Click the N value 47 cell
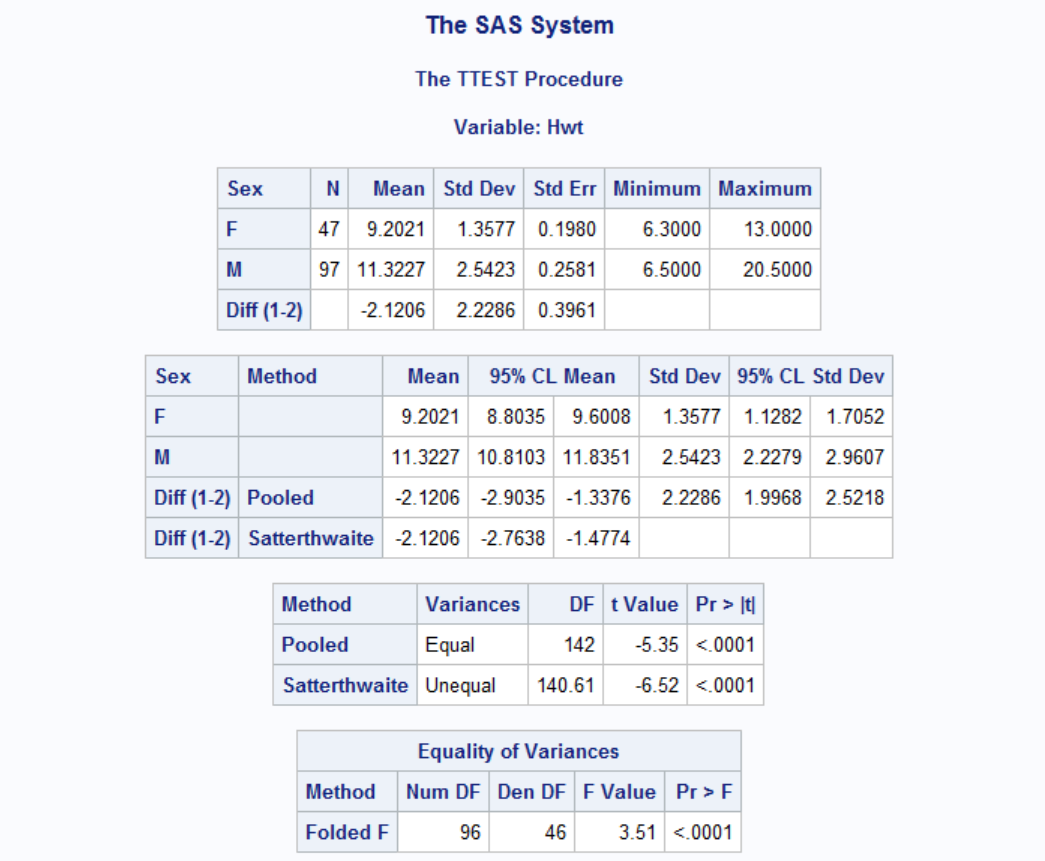The height and width of the screenshot is (861, 1045). 328,229
